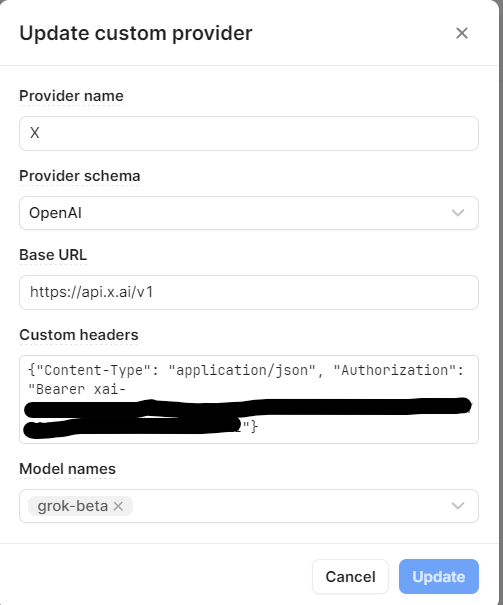The image size is (503, 605).
Task: Remove the grok-beta model tag
Action: 118,506
